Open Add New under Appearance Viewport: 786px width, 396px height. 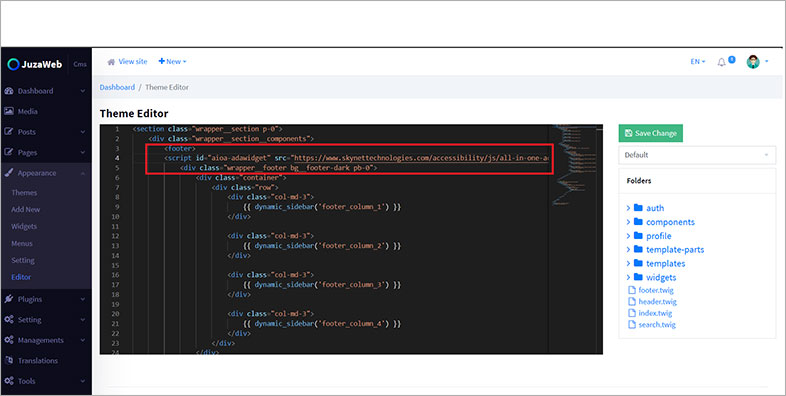point(26,210)
